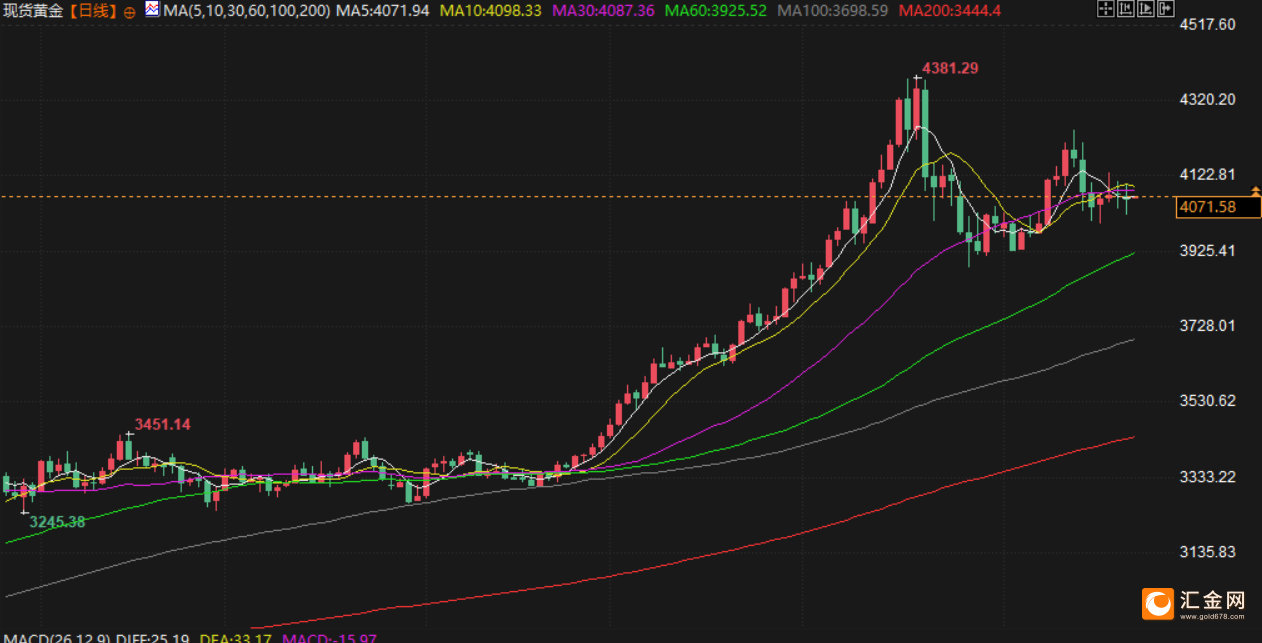The height and width of the screenshot is (643, 1262).
Task: Select the MA30:4087.36 indicator value
Action: tap(603, 10)
